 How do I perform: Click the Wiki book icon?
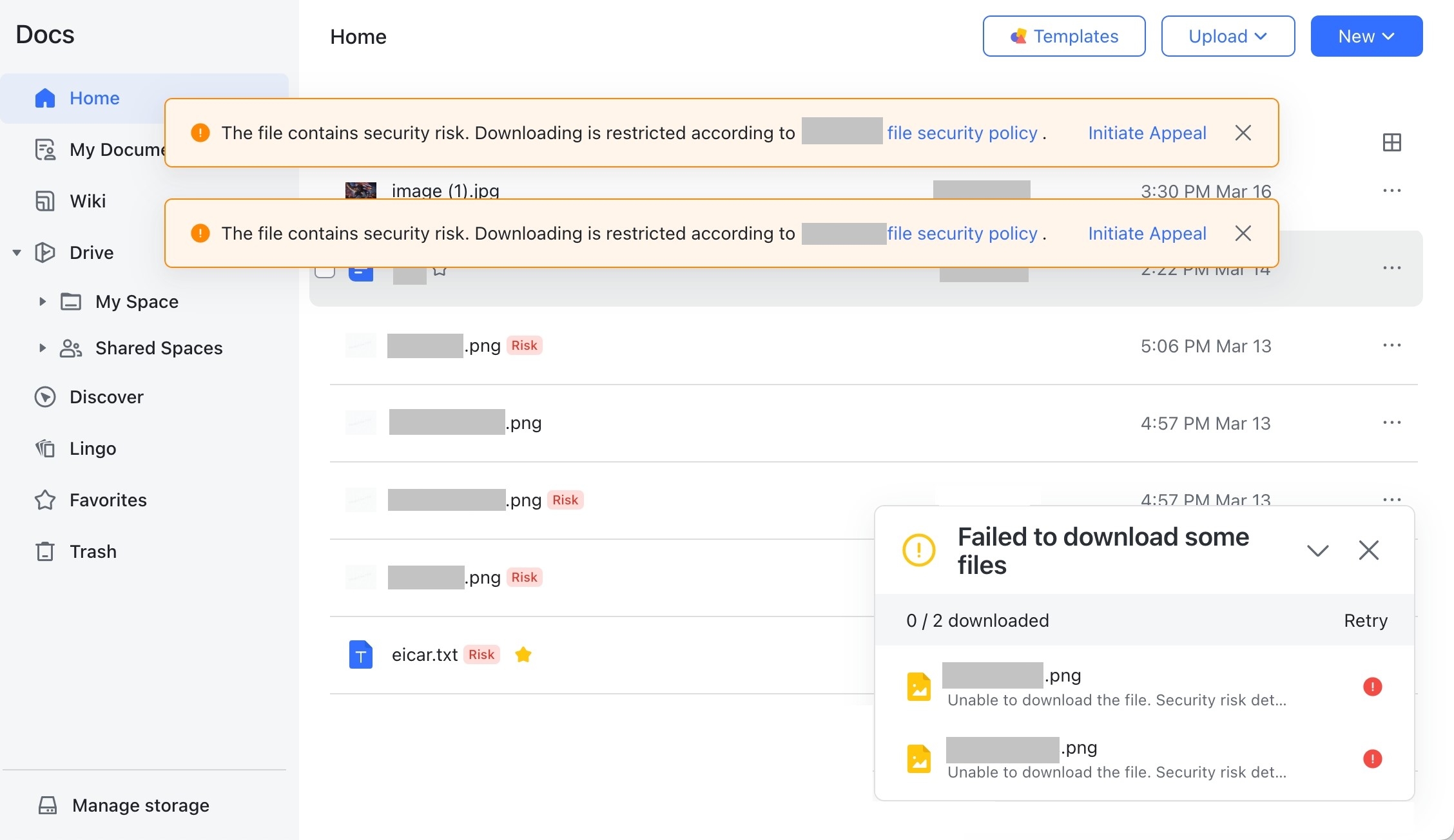(x=45, y=201)
